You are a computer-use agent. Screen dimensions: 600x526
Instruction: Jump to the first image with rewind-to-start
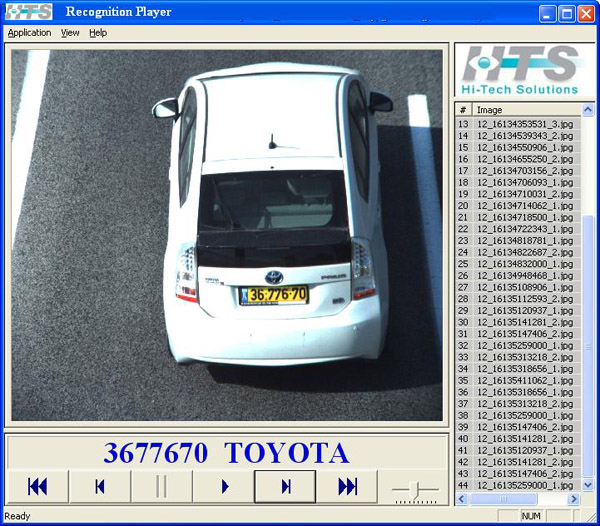(38, 487)
